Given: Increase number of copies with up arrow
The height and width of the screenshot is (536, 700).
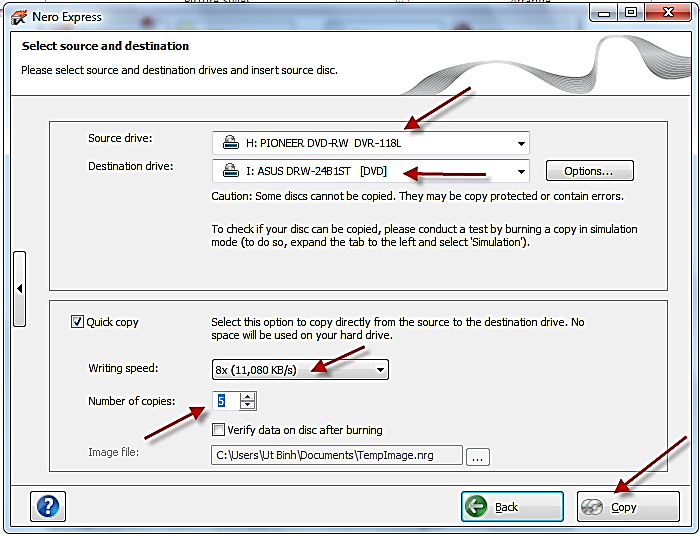Looking at the screenshot, I should [x=247, y=397].
